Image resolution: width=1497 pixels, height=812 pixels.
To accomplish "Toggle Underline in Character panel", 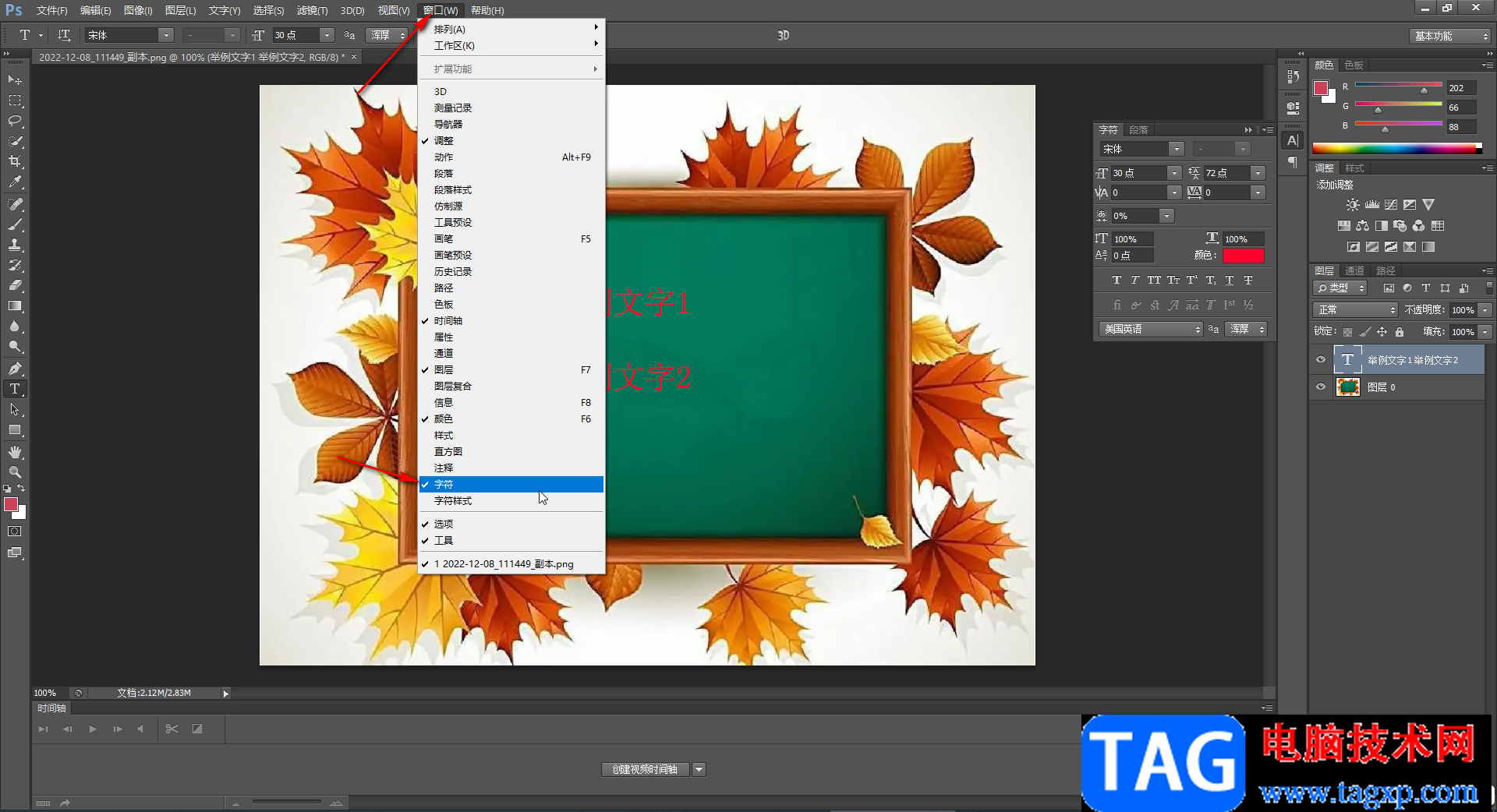I will tap(1230, 280).
